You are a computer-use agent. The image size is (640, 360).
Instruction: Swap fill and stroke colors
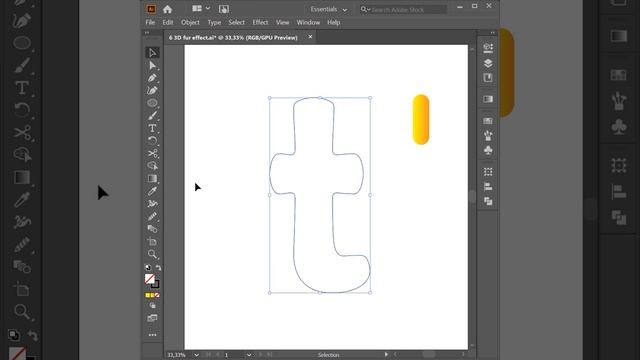pyautogui.click(x=158, y=268)
